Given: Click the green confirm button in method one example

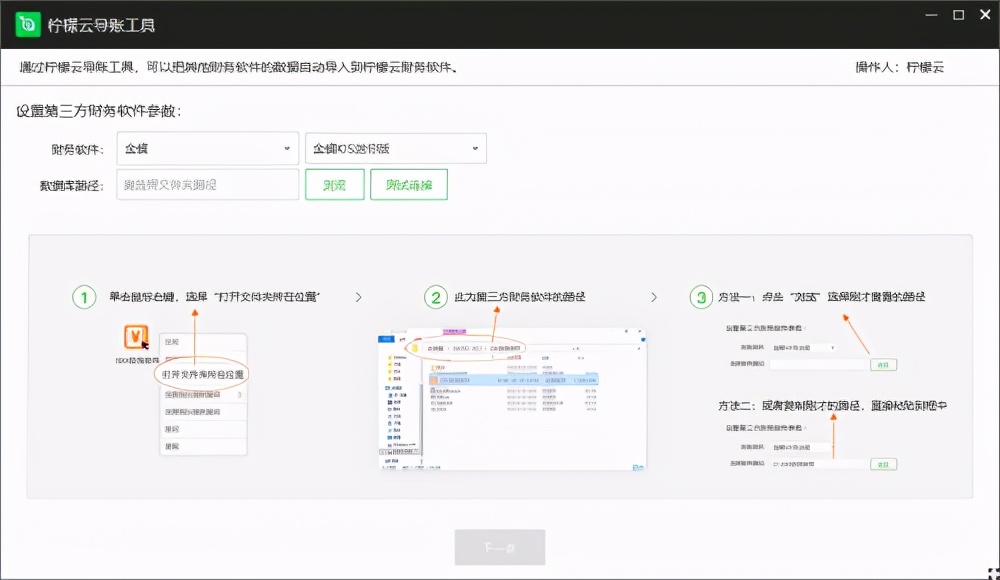Looking at the screenshot, I should tap(884, 365).
